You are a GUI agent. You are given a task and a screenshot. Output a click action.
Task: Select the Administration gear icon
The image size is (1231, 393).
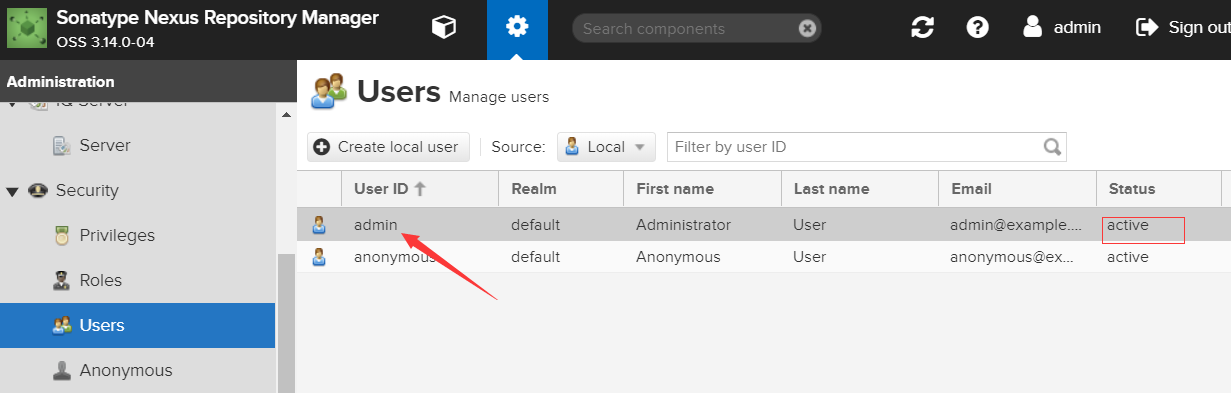click(517, 28)
